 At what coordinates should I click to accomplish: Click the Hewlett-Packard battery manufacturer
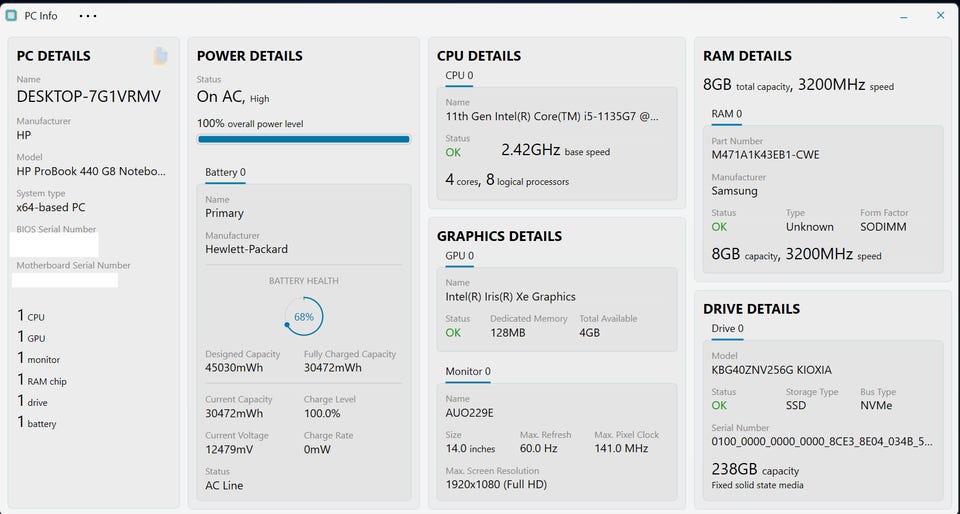[246, 249]
